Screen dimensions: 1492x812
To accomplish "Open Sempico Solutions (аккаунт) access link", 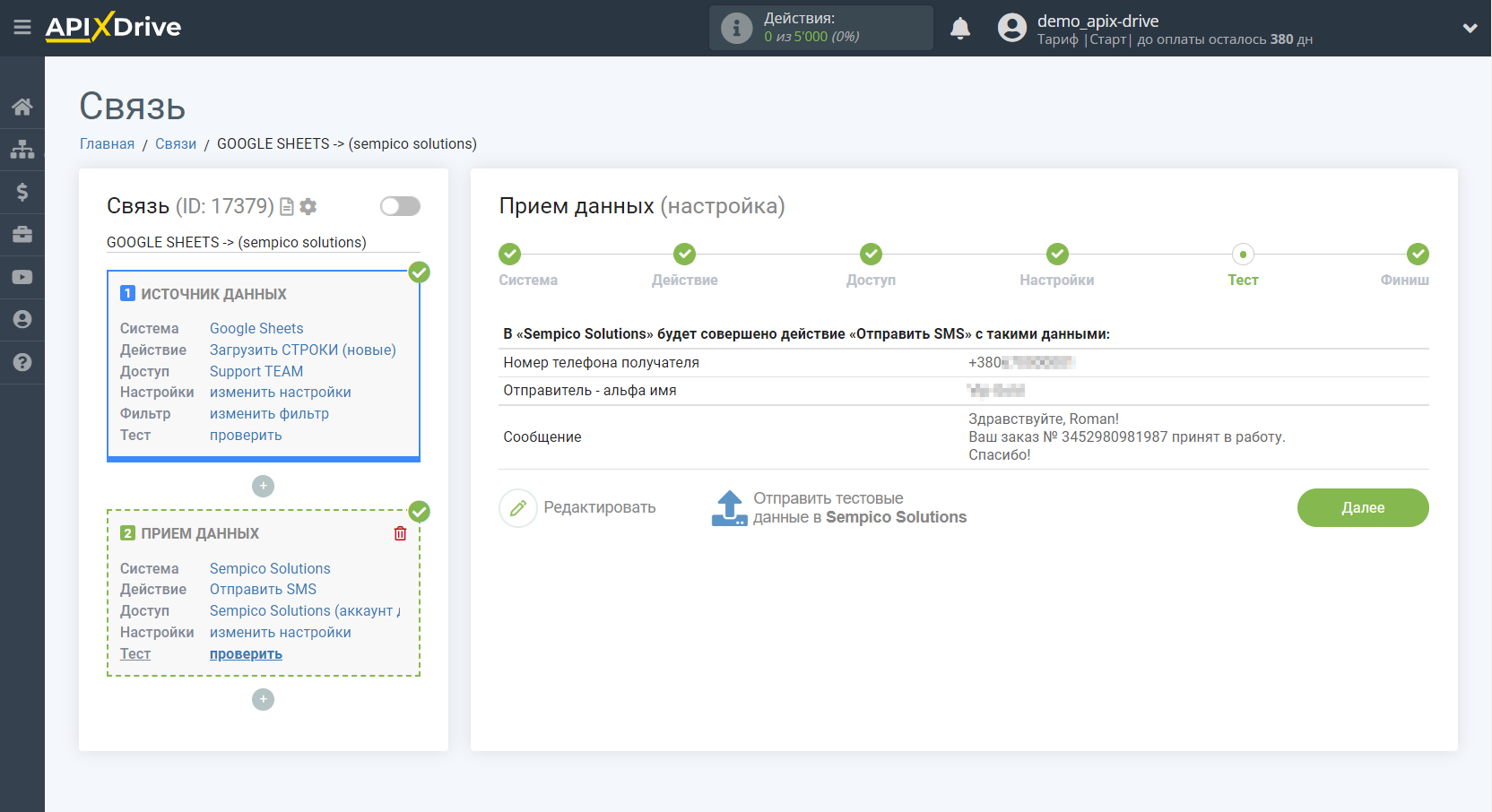I will pos(305,611).
